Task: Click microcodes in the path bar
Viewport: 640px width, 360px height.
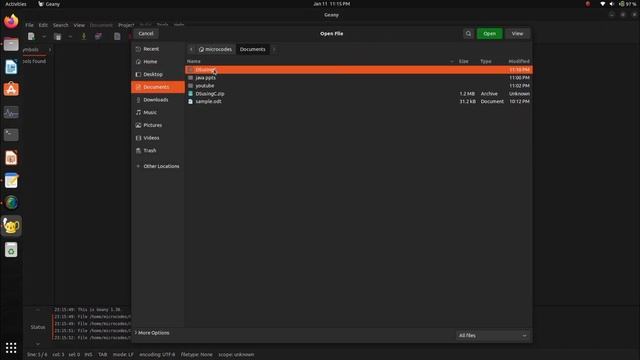Action: click(x=215, y=49)
